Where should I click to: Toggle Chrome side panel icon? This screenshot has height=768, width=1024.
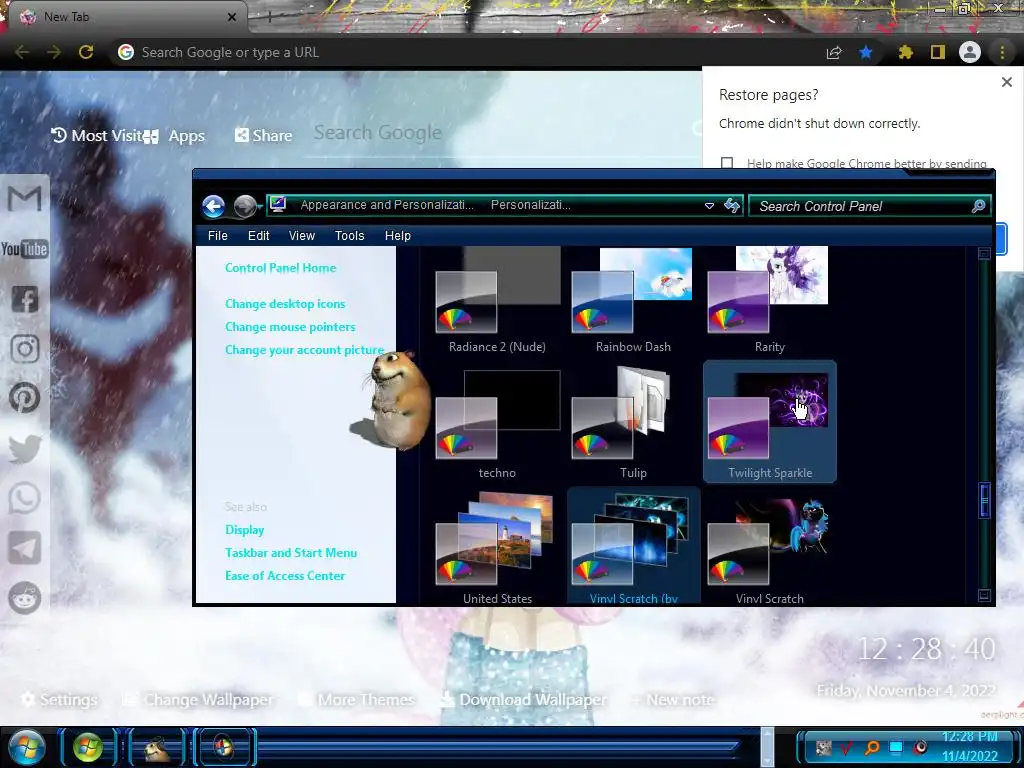938,52
